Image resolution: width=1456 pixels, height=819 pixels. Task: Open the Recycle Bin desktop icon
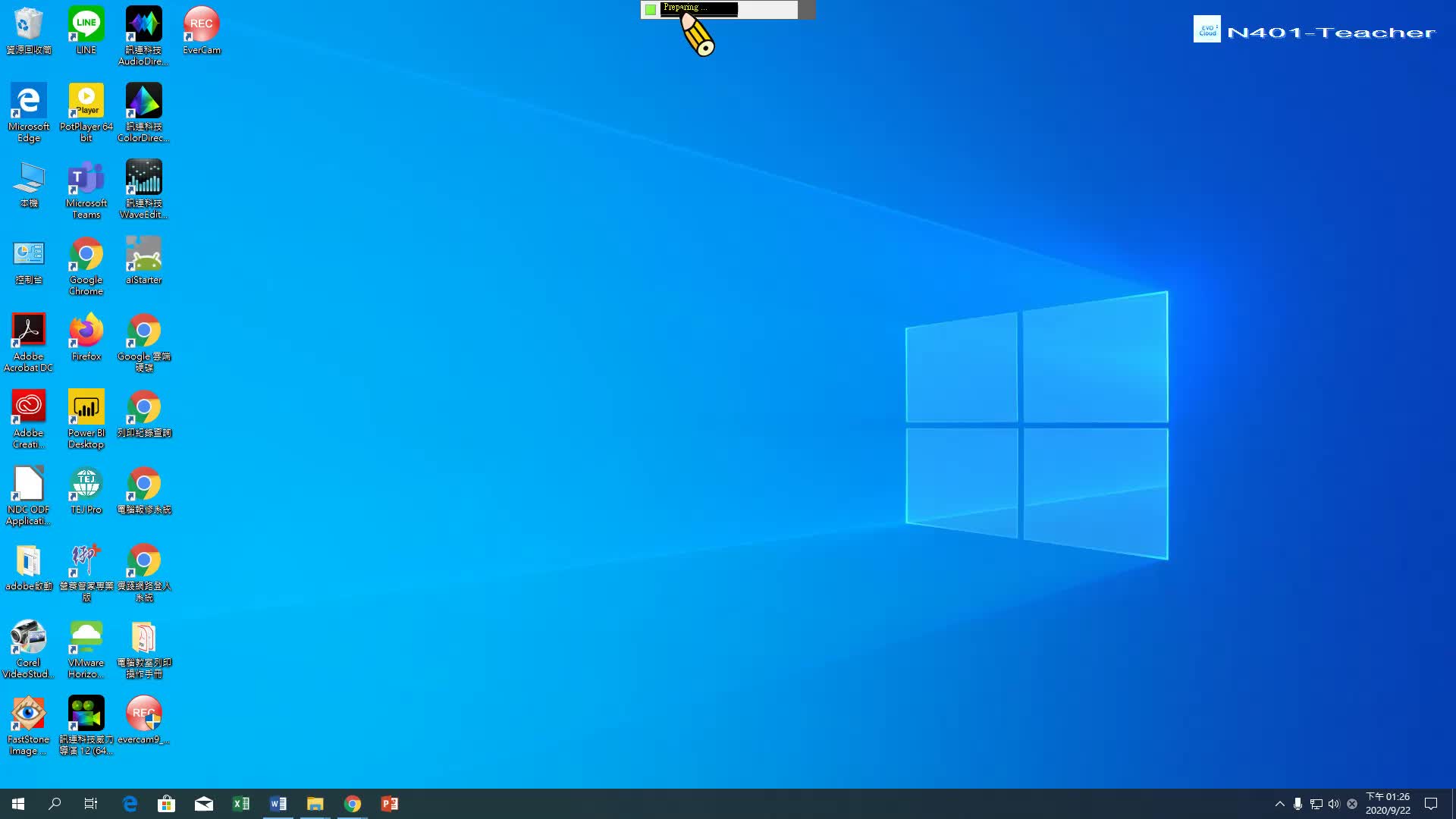29,30
